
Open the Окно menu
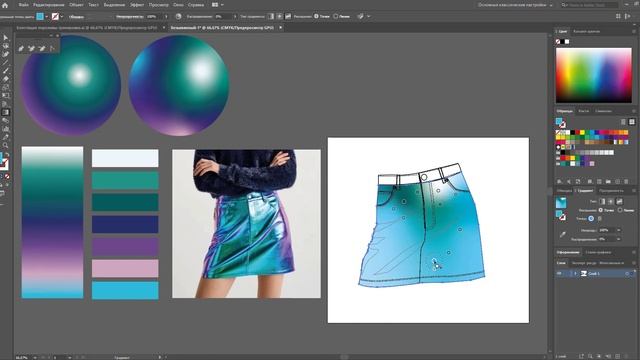tap(178, 5)
